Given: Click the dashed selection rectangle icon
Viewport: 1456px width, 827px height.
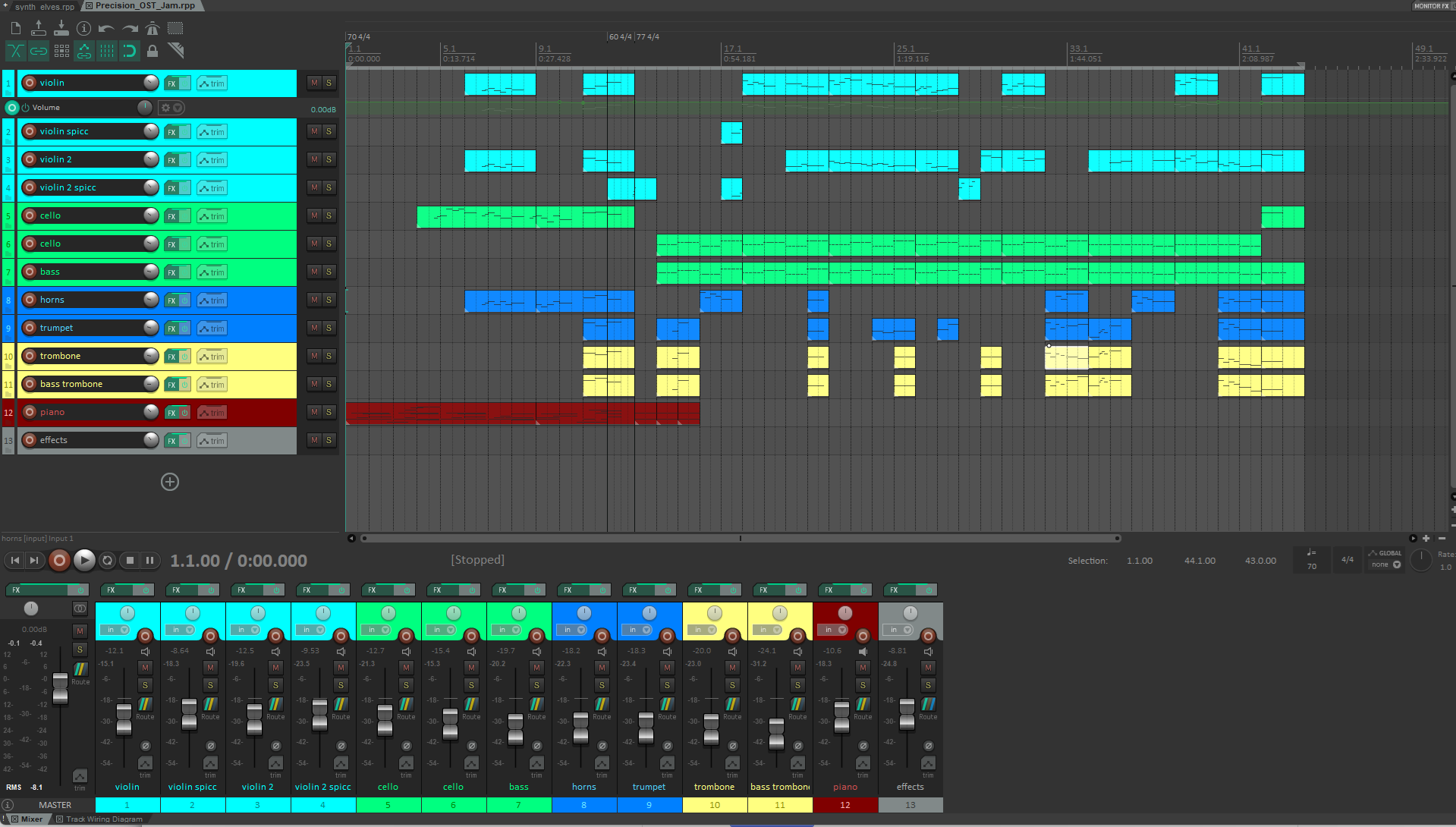Looking at the screenshot, I should click(x=175, y=29).
